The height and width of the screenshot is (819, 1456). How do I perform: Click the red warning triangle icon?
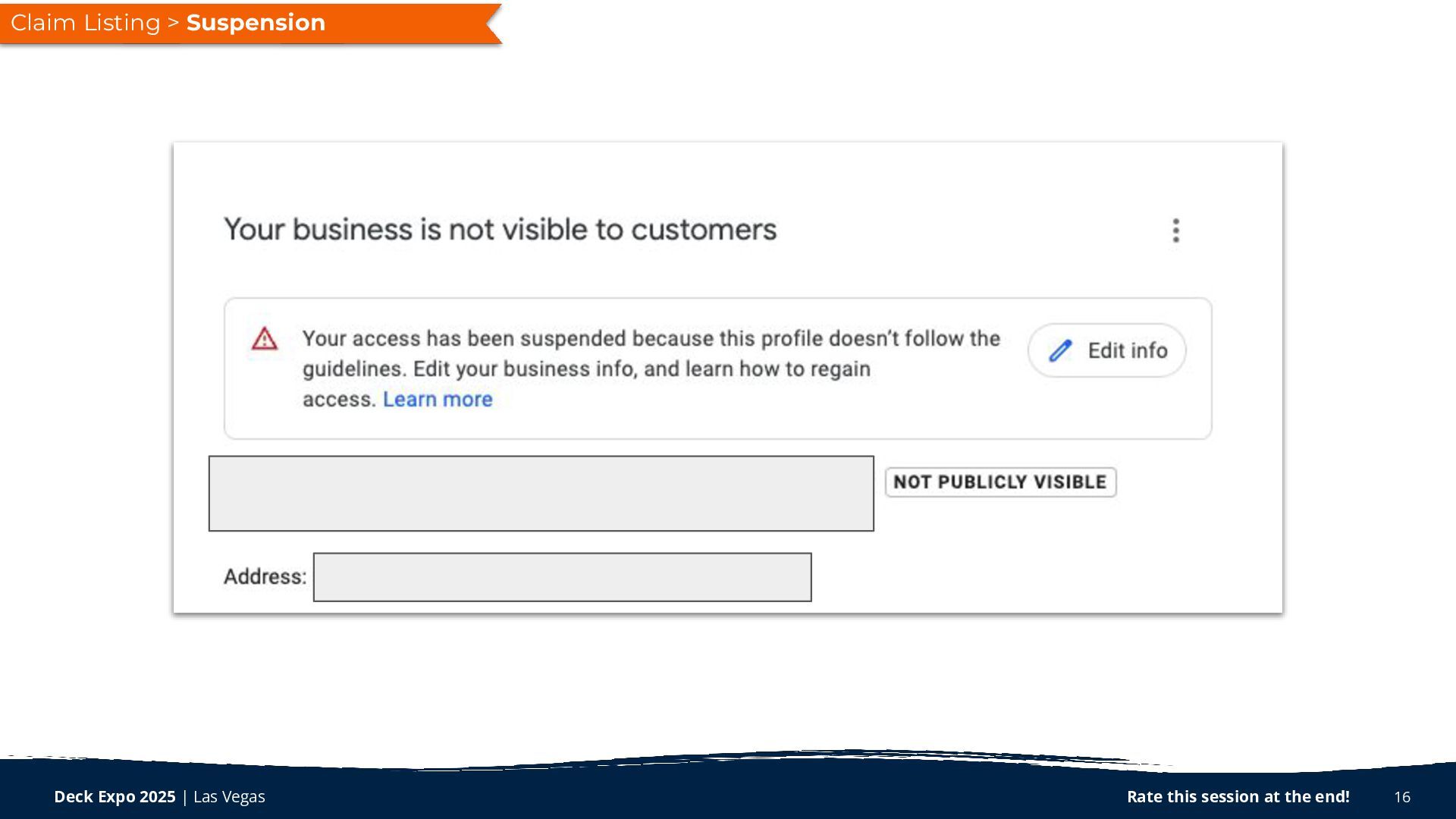(265, 339)
